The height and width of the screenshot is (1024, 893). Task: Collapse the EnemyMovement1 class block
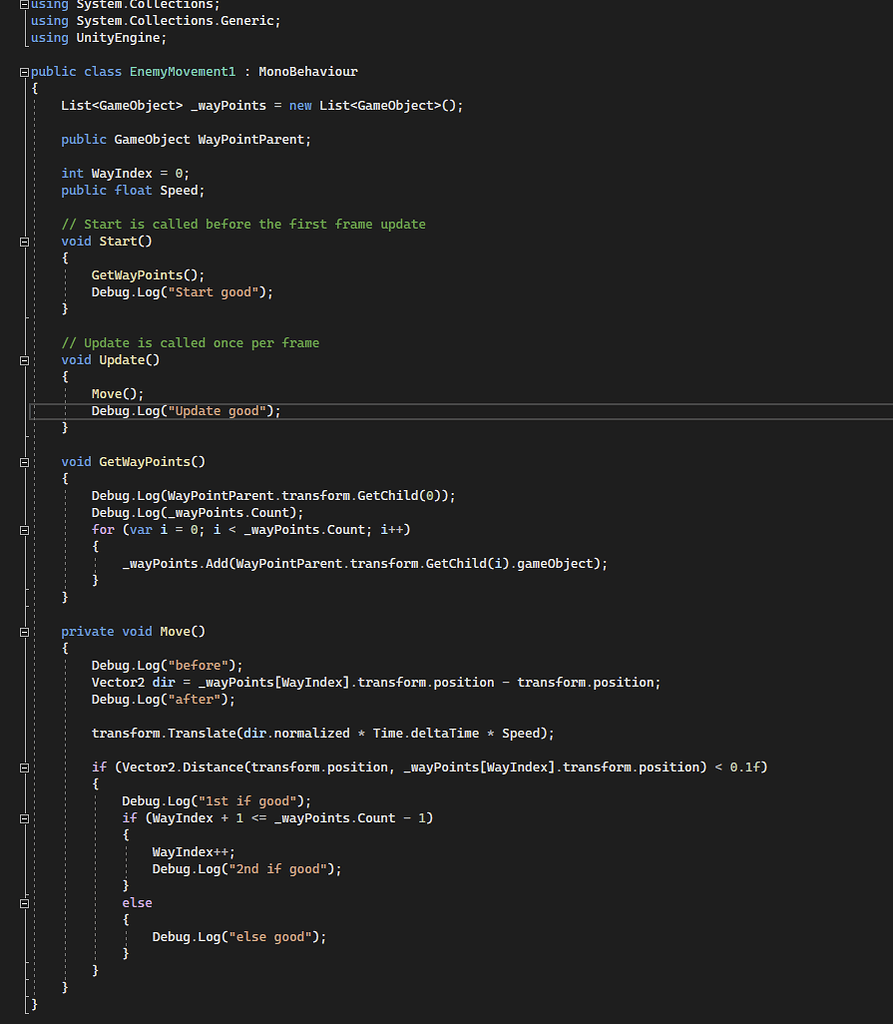[x=24, y=72]
